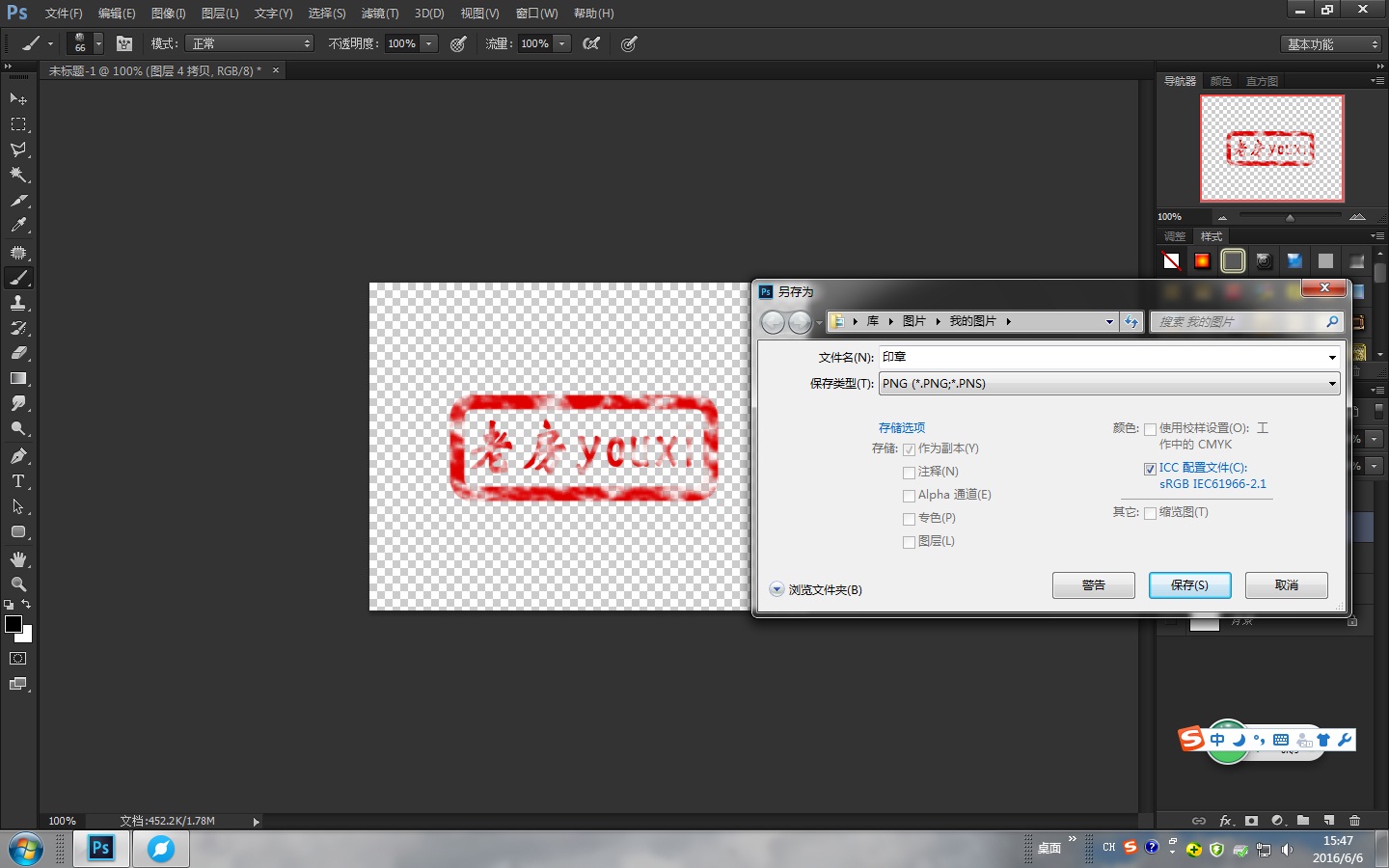Select the Brush tool in the toolbox
This screenshot has height=868, width=1389.
[17, 278]
